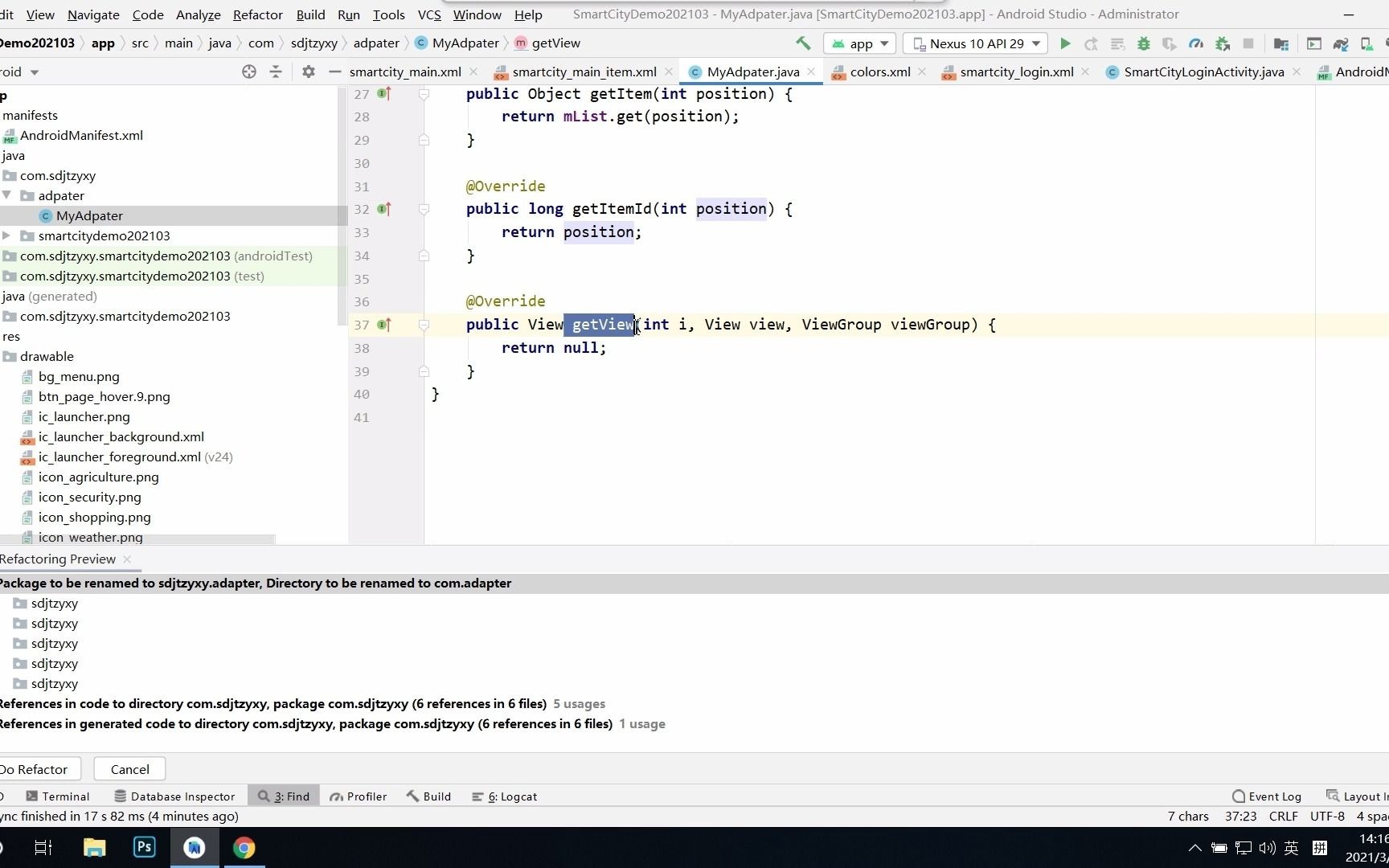Select ic_launcher_background.xml file
This screenshot has width=1389, height=868.
[x=121, y=437]
